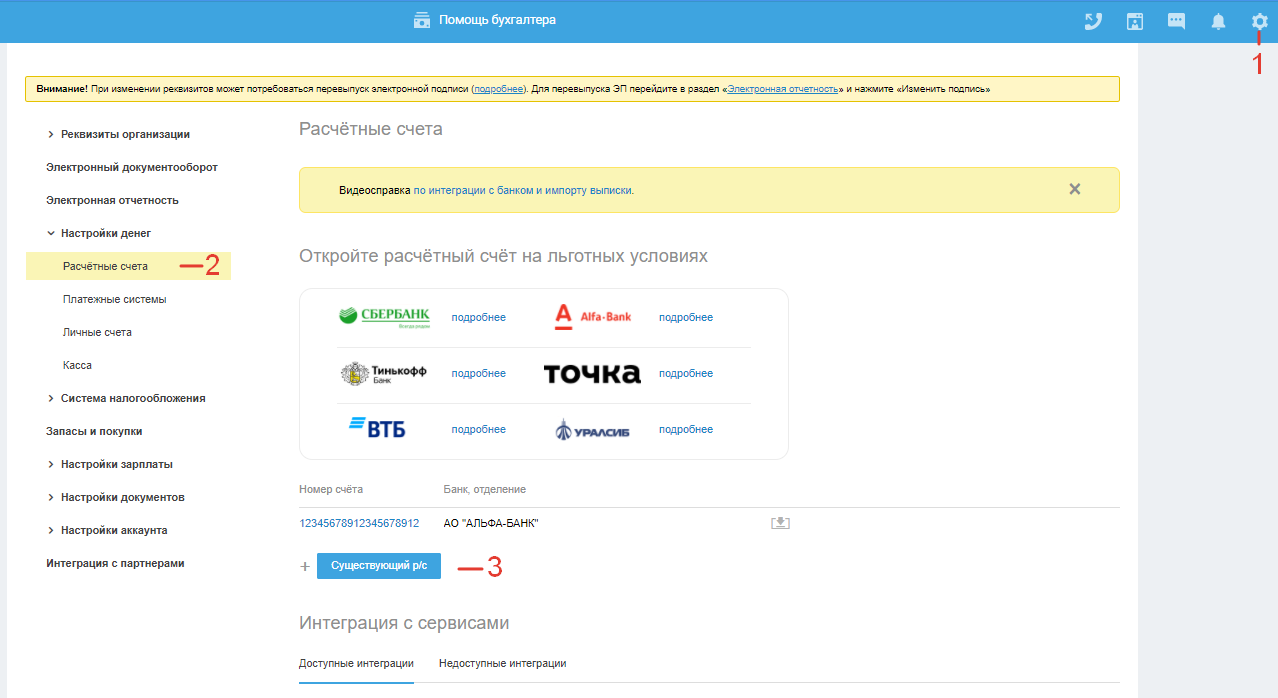Click the plus icon beside Существующий р/с

[x=306, y=567]
